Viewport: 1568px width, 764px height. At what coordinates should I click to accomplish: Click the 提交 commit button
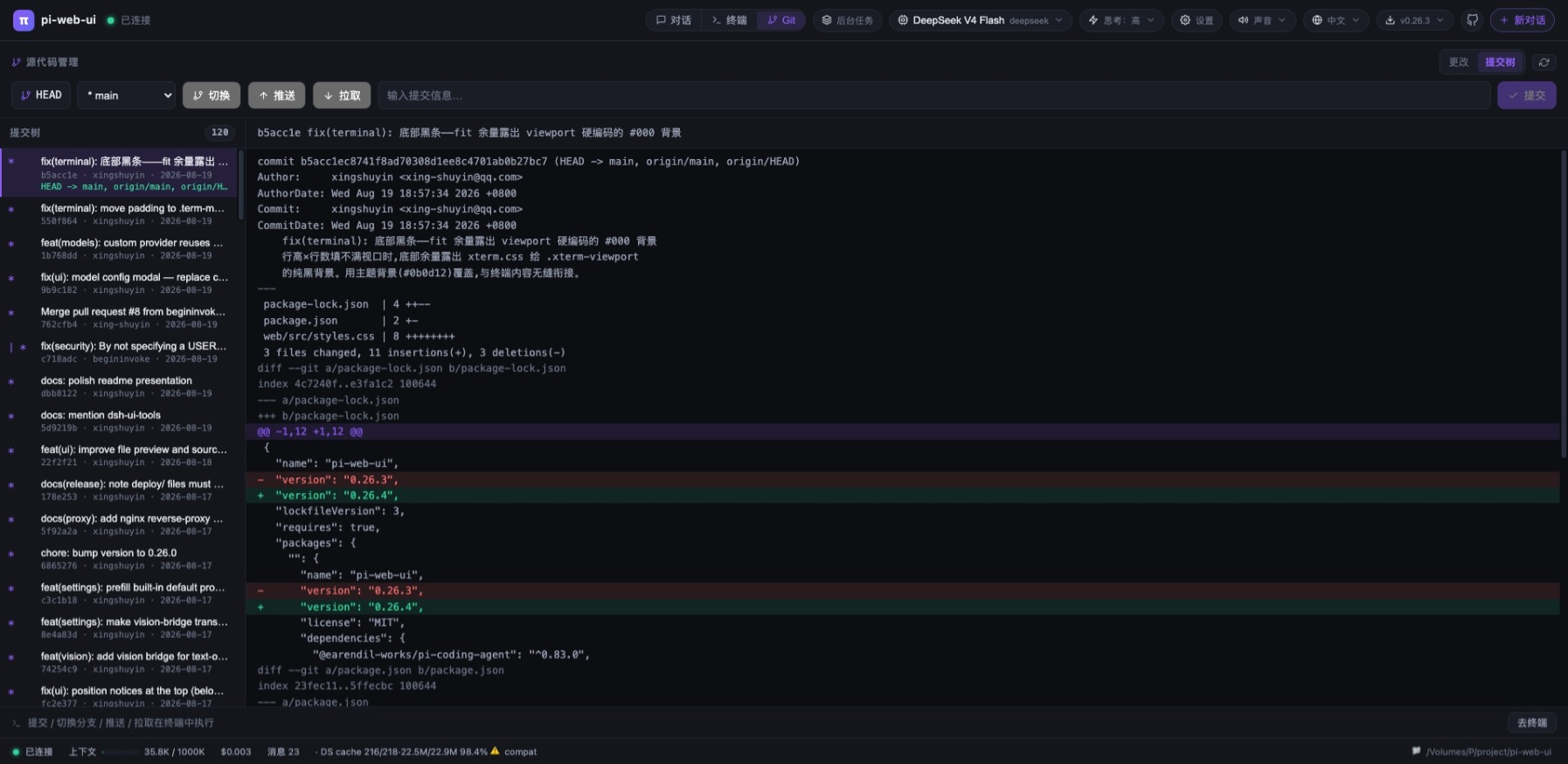pyautogui.click(x=1526, y=95)
